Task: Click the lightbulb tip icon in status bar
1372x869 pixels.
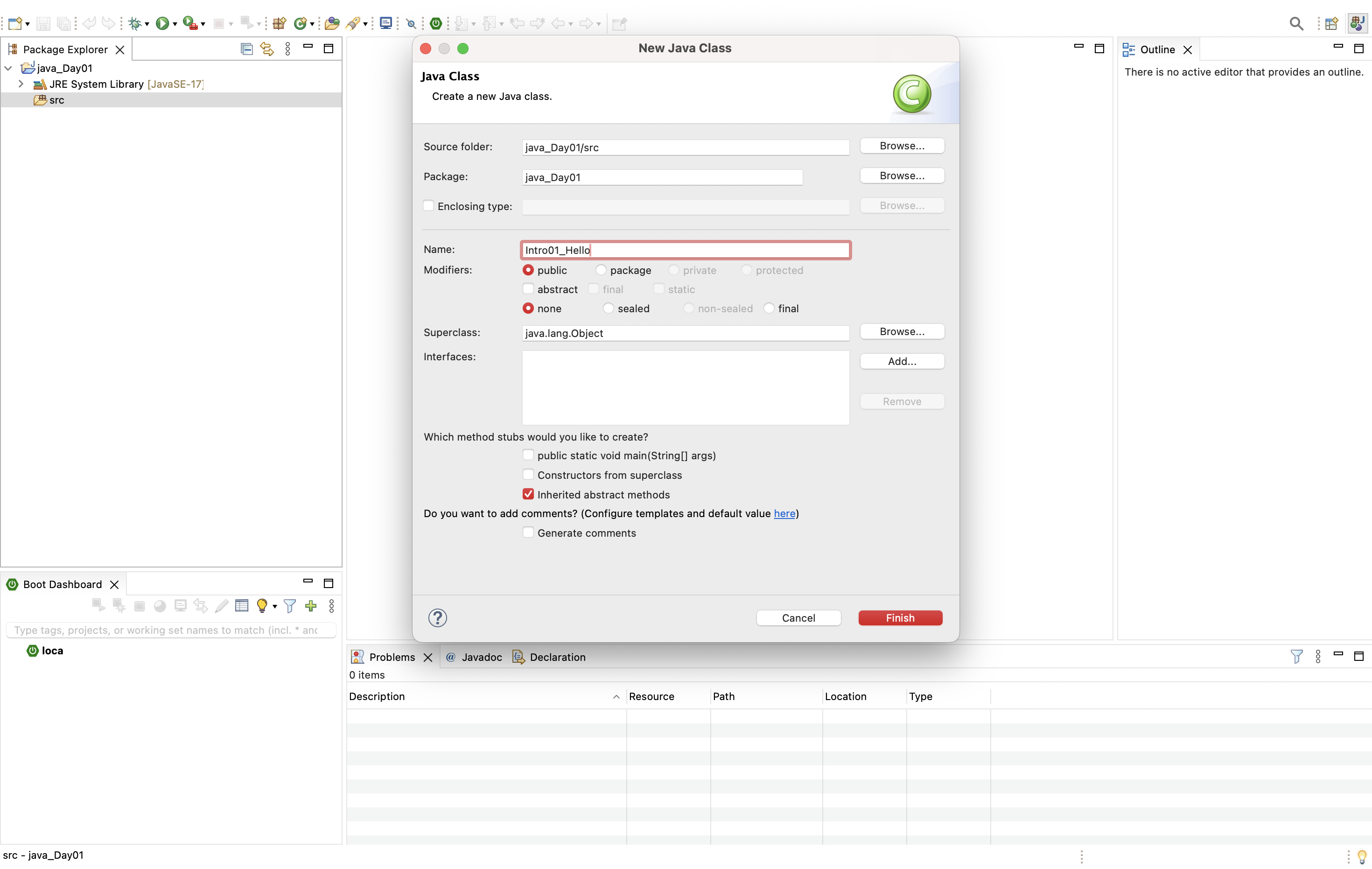Action: pos(1362,855)
